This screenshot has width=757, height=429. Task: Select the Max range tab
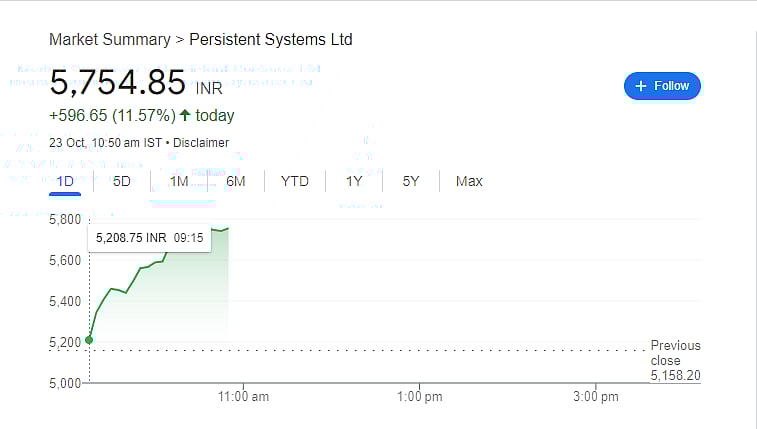469,181
